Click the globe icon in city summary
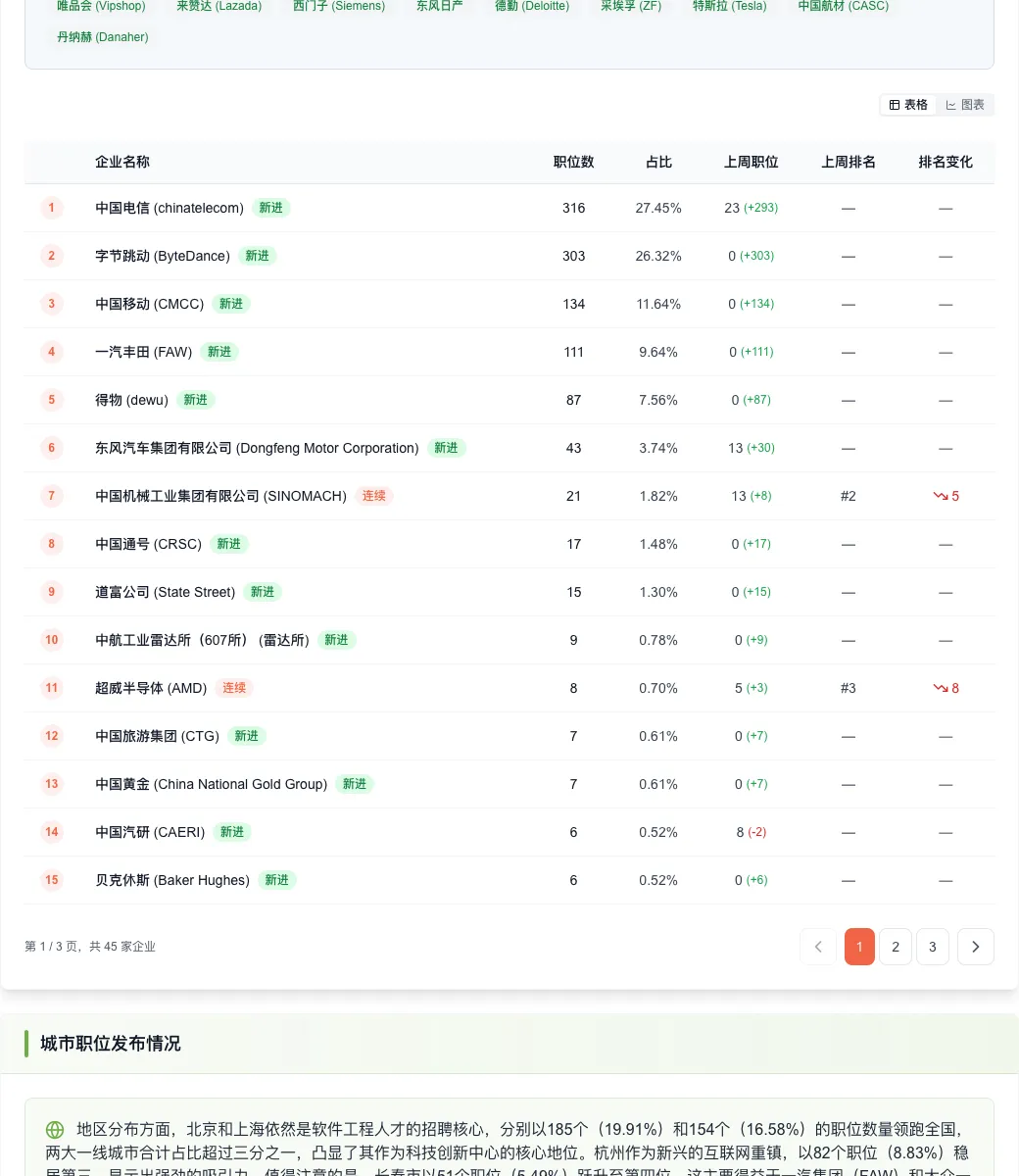This screenshot has height=1176, width=1019. click(x=55, y=1130)
